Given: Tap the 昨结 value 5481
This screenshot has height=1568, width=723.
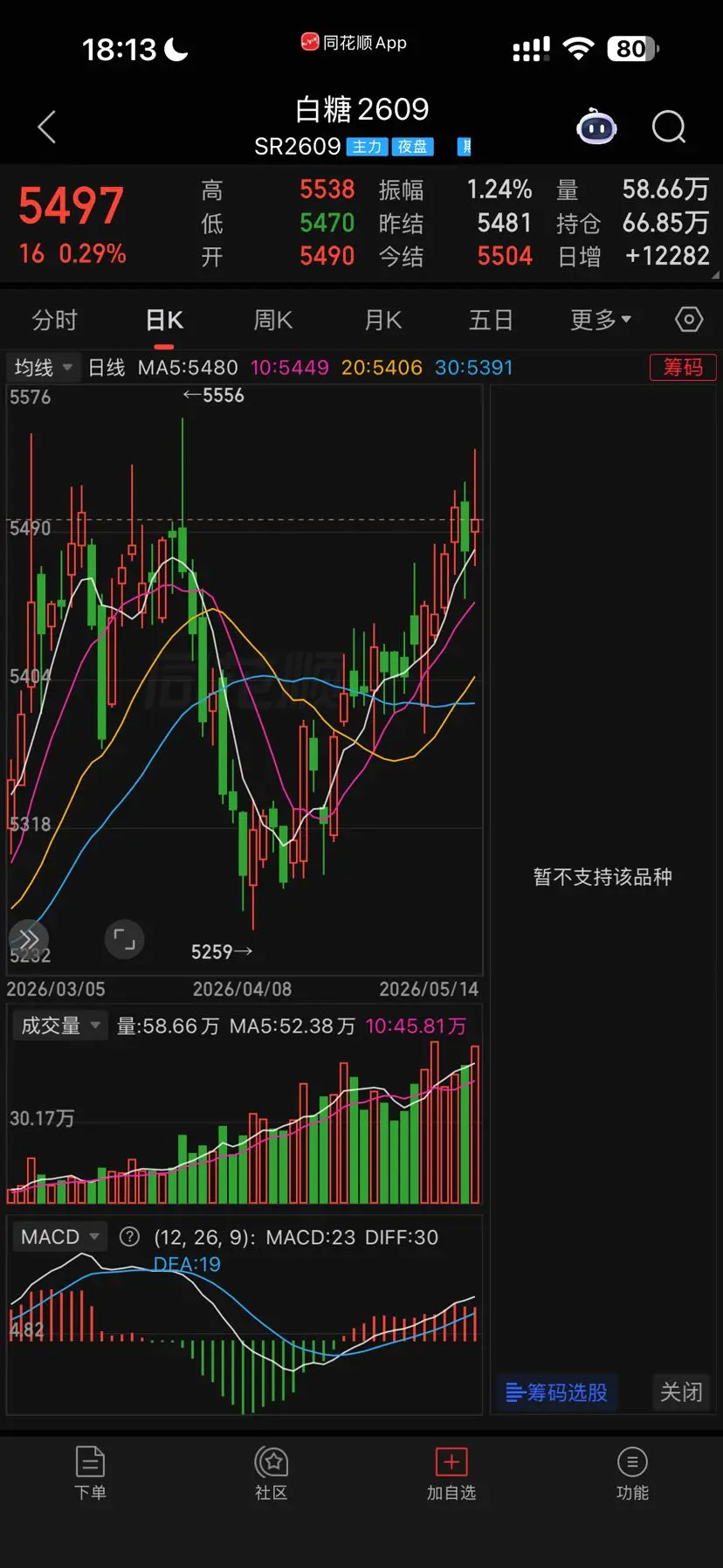Looking at the screenshot, I should 505,223.
